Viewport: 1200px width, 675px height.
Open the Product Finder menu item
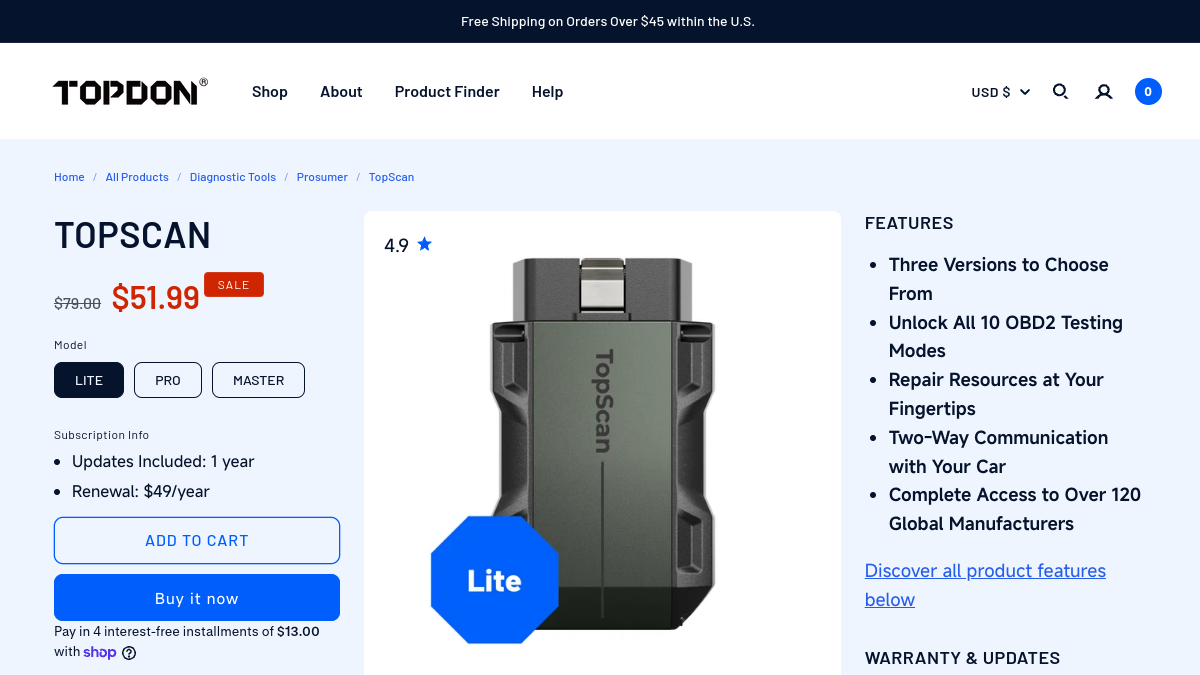click(x=447, y=92)
